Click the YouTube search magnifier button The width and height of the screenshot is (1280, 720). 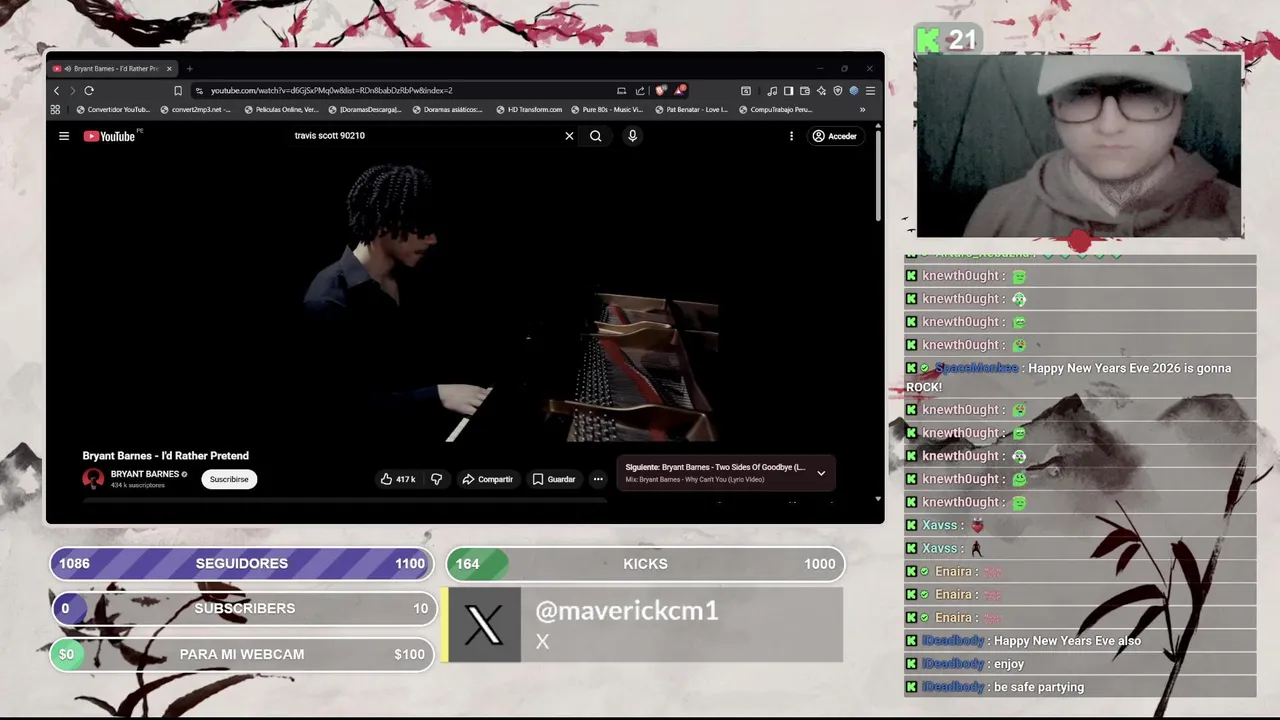(596, 136)
